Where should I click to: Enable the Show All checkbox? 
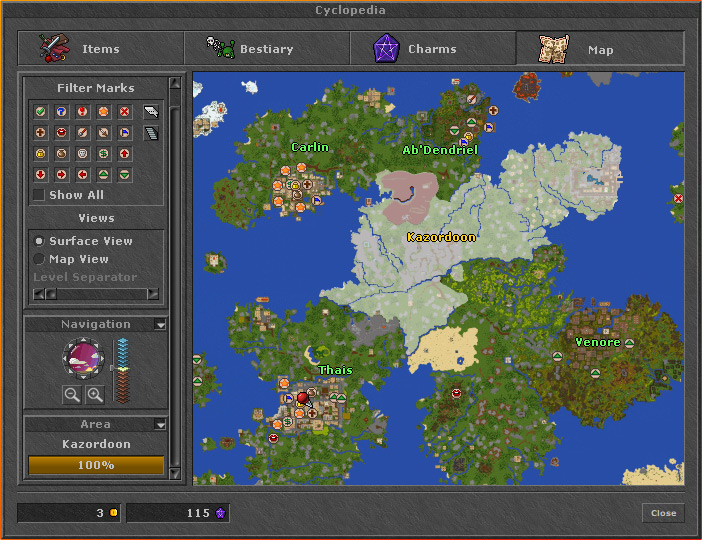[39, 195]
